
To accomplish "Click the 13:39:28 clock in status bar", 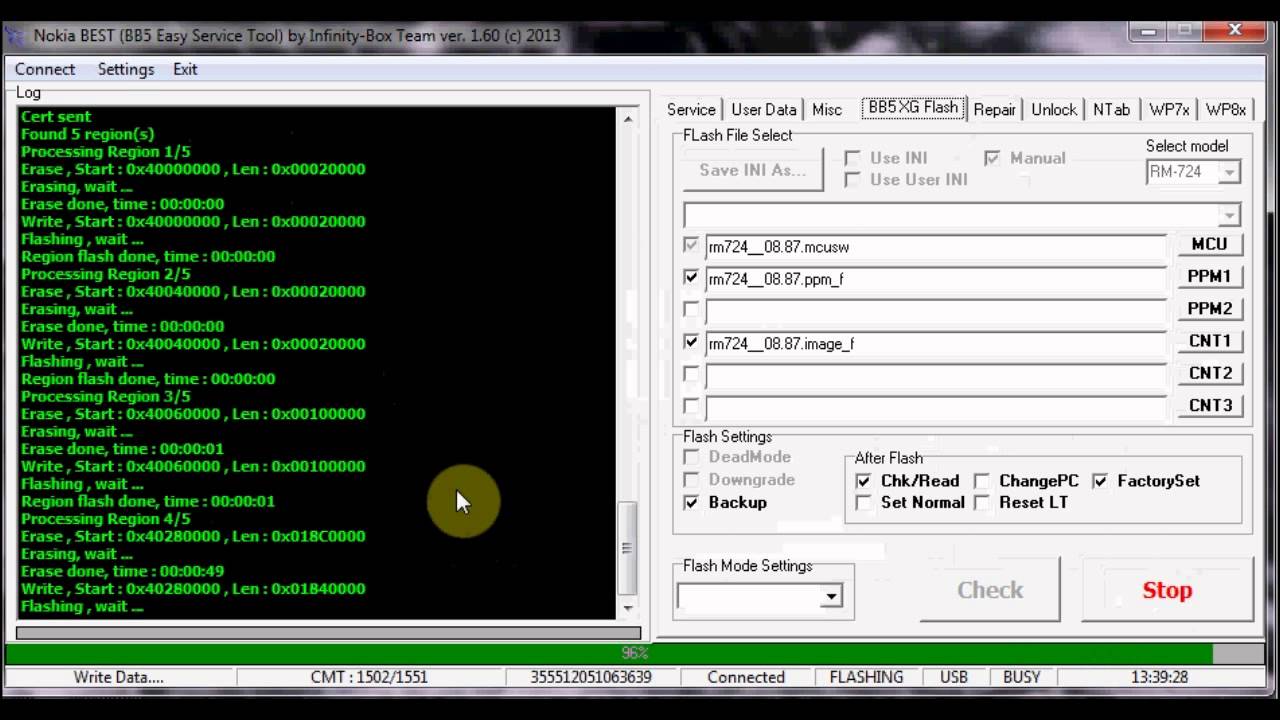I will coord(1159,677).
